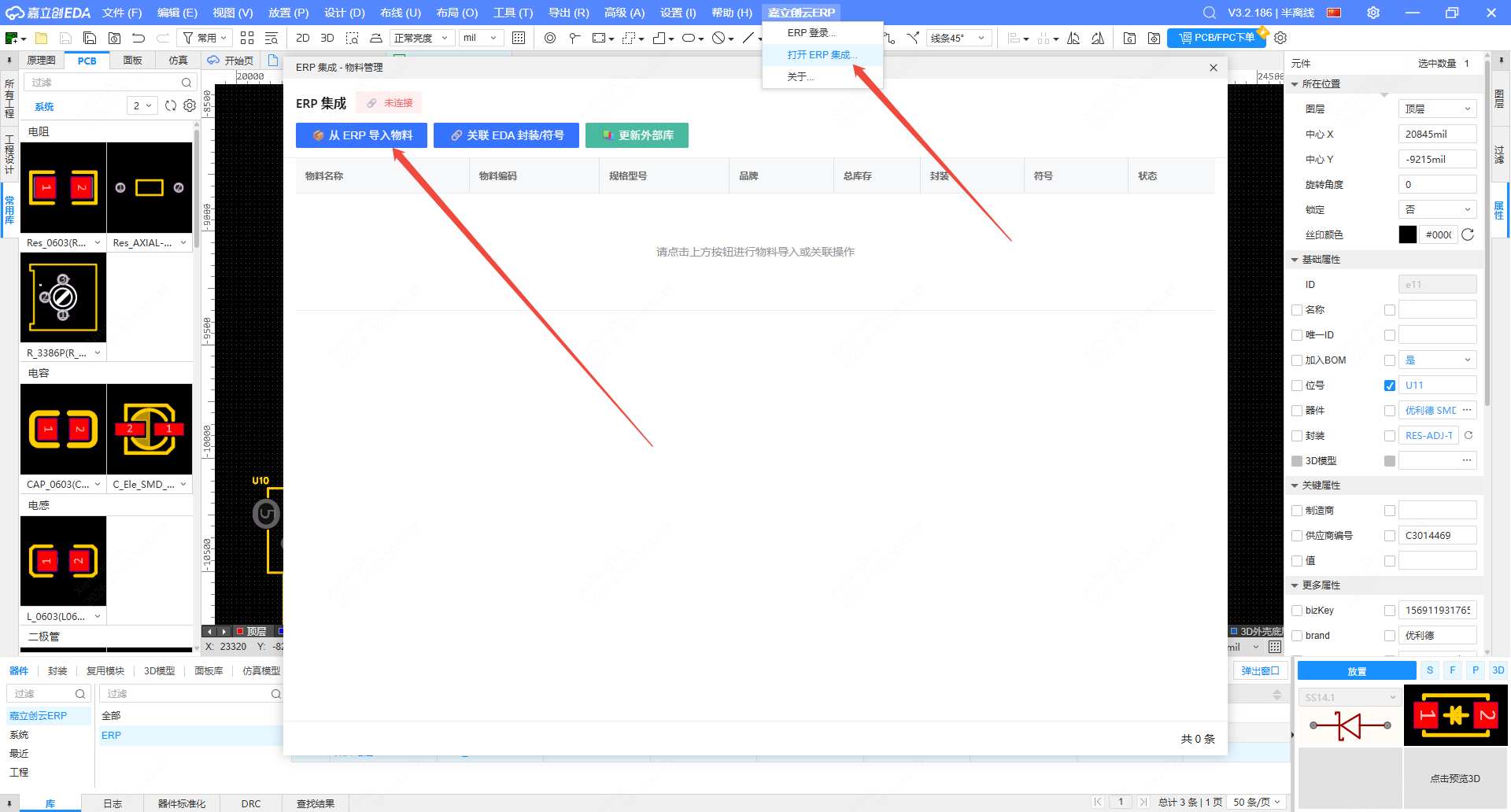Click the search magnifier in title bar
This screenshot has height=812, width=1511.
pos(1210,13)
